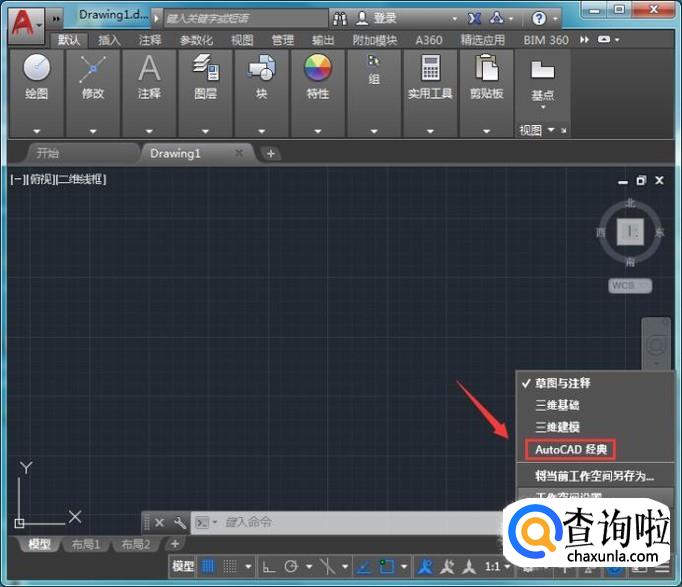Toggle ortho mode in status bar
The height and width of the screenshot is (587, 682).
(x=268, y=567)
